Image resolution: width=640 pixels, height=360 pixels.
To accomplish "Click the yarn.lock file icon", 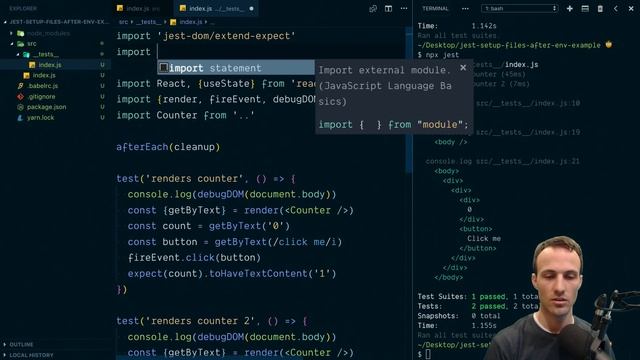I will pos(20,118).
